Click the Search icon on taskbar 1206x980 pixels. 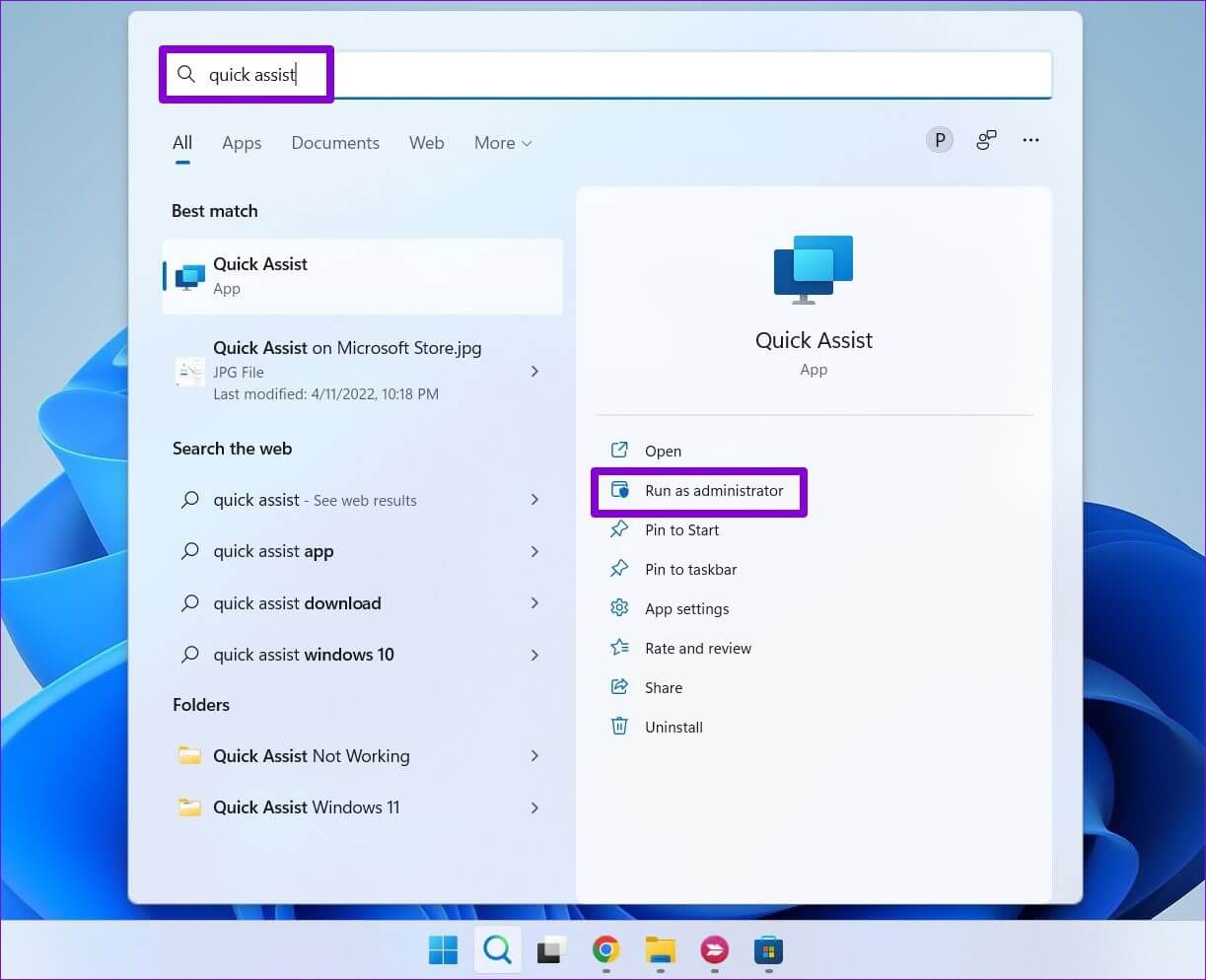pyautogui.click(x=498, y=950)
